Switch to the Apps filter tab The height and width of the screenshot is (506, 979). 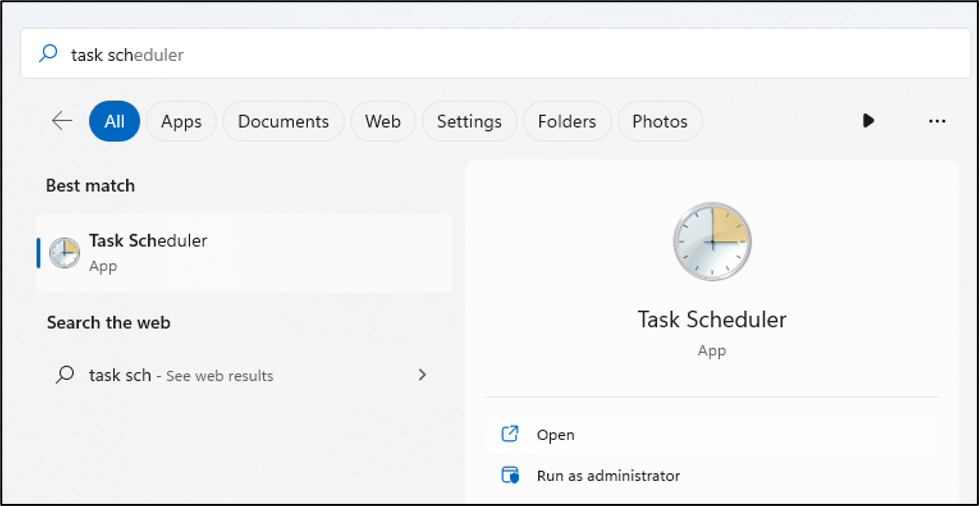click(x=181, y=121)
